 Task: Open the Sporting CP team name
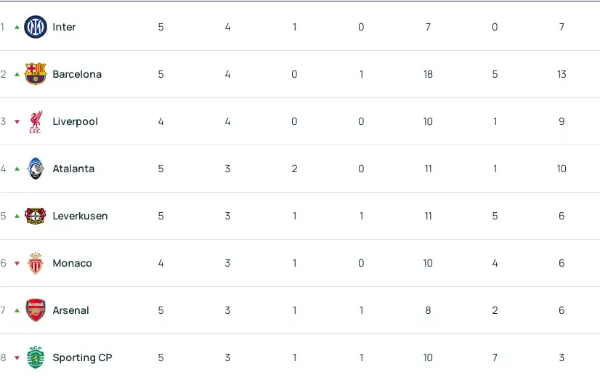coord(82,358)
